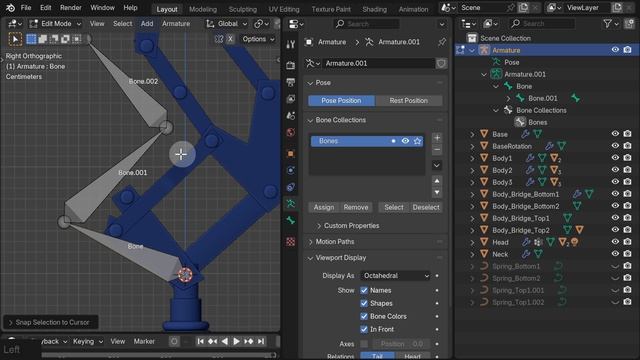Open the bone collection specials chevron menu
Image resolution: width=640 pixels, height=360 pixels.
437,165
